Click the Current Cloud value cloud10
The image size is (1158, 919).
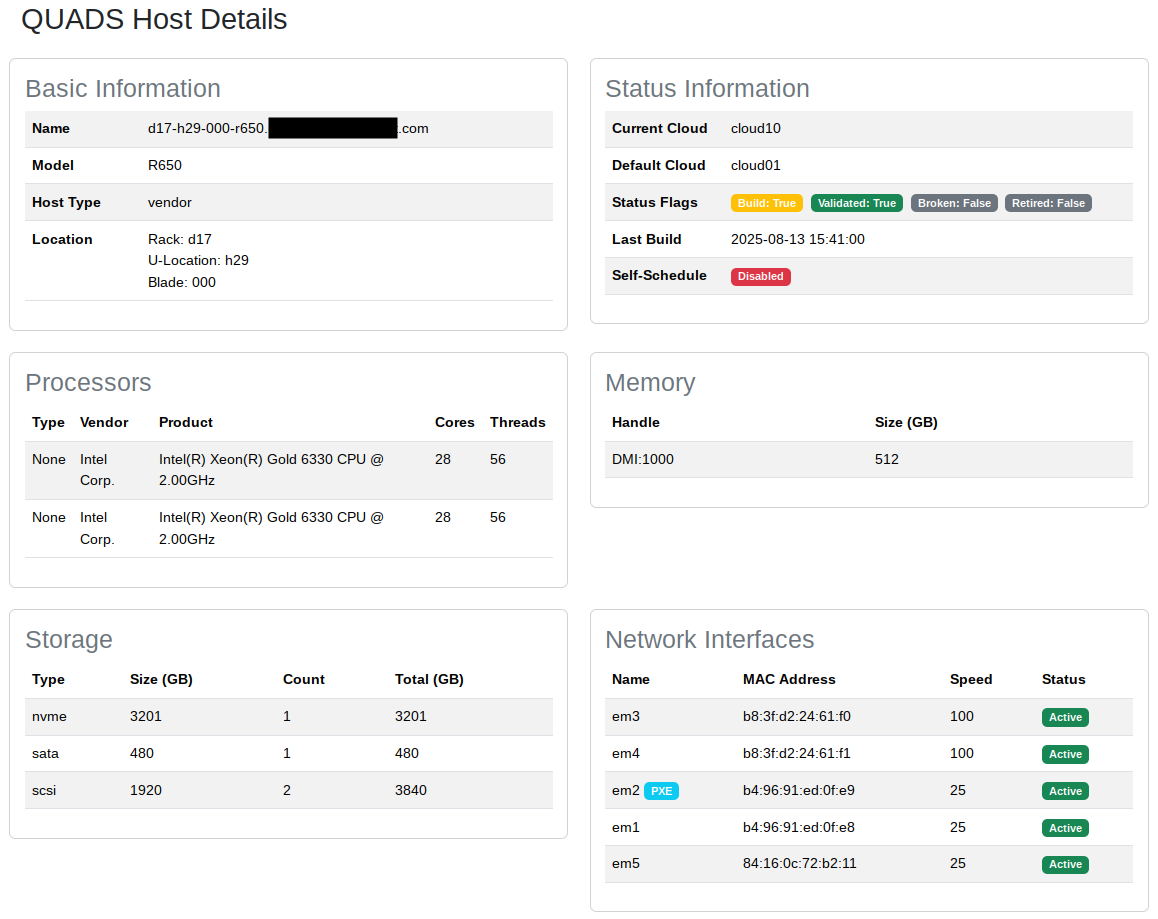coord(755,129)
